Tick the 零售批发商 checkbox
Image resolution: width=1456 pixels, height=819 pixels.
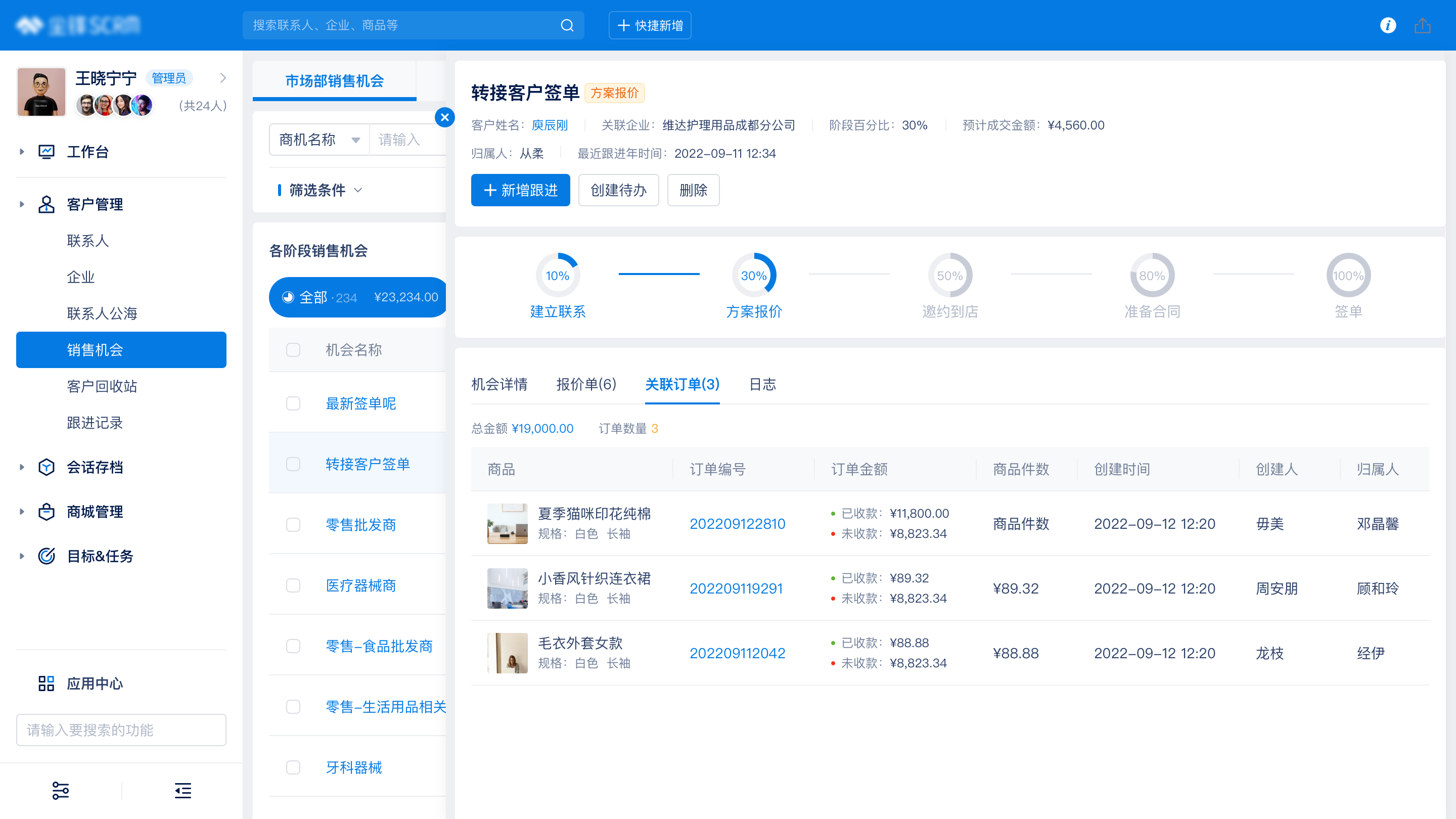(x=293, y=525)
